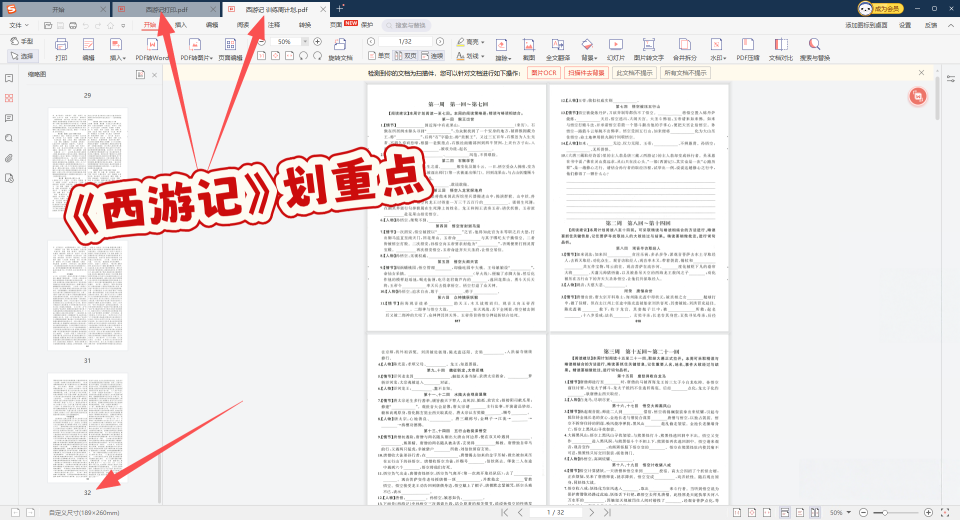Click the Print (打印) toolbar icon
This screenshot has width=960, height=520.
point(61,49)
